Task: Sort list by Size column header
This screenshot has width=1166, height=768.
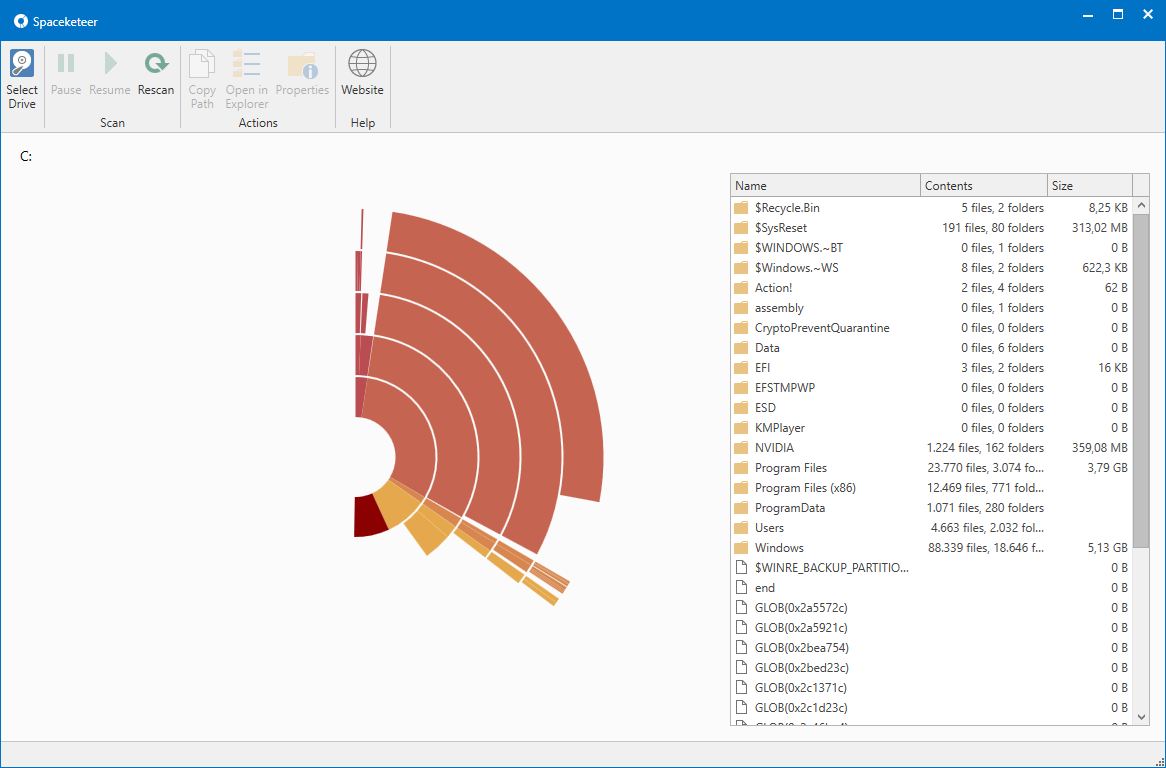Action: (x=1089, y=186)
